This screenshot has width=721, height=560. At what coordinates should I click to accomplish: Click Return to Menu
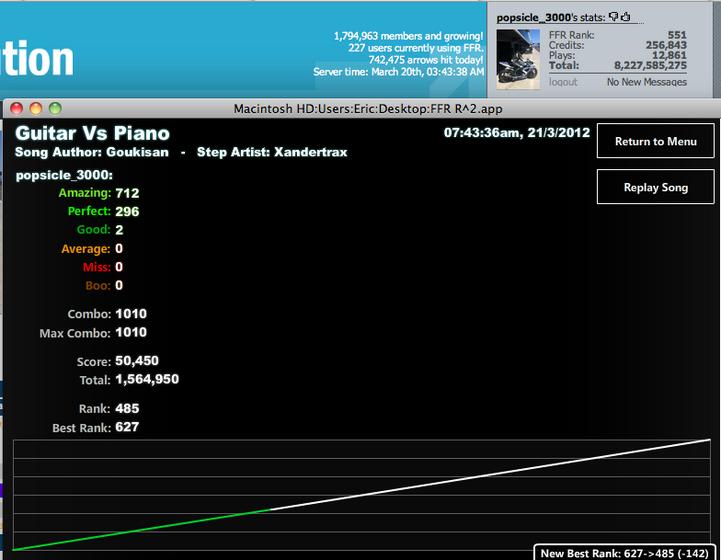[655, 141]
